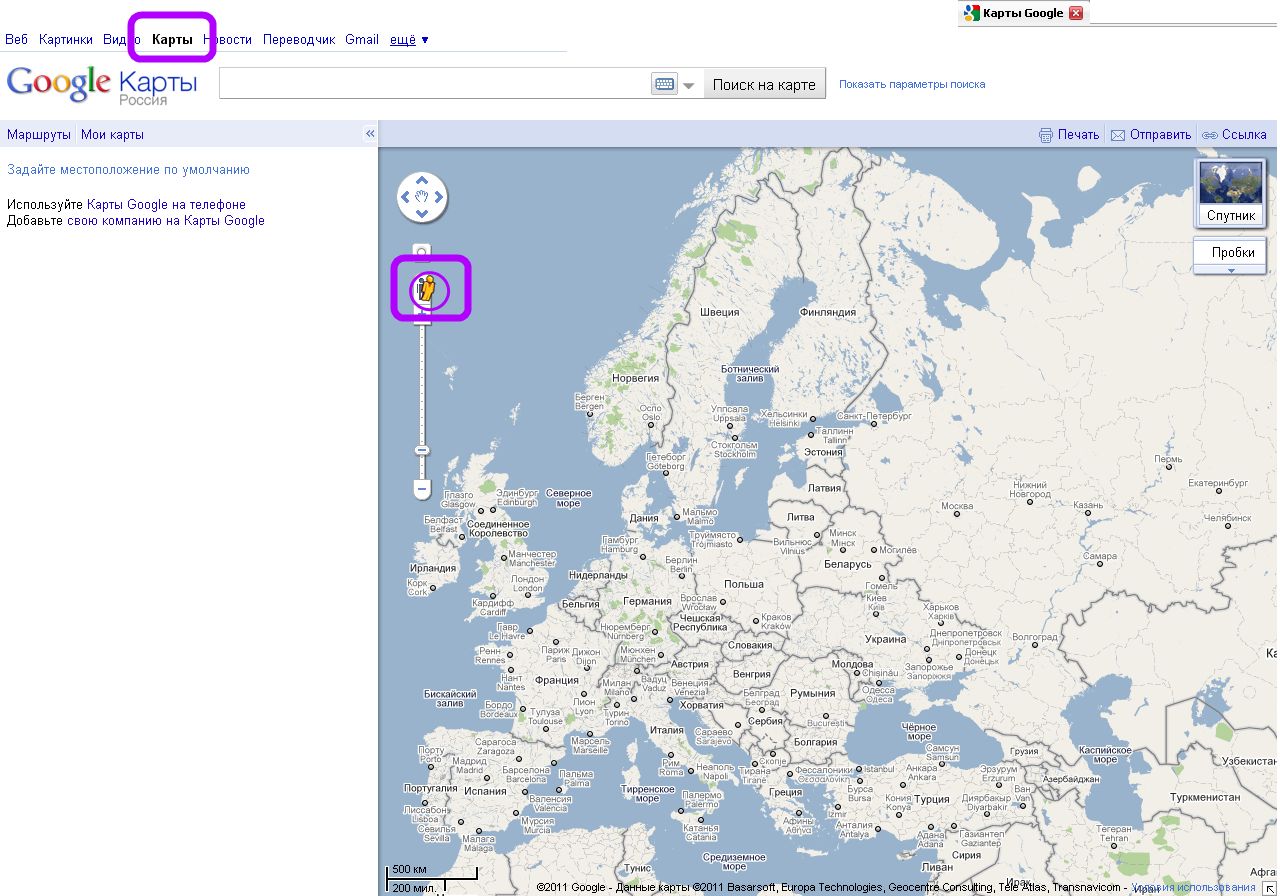The height and width of the screenshot is (896, 1280).
Task: Click the hand icon in the pan control
Action: coord(422,197)
